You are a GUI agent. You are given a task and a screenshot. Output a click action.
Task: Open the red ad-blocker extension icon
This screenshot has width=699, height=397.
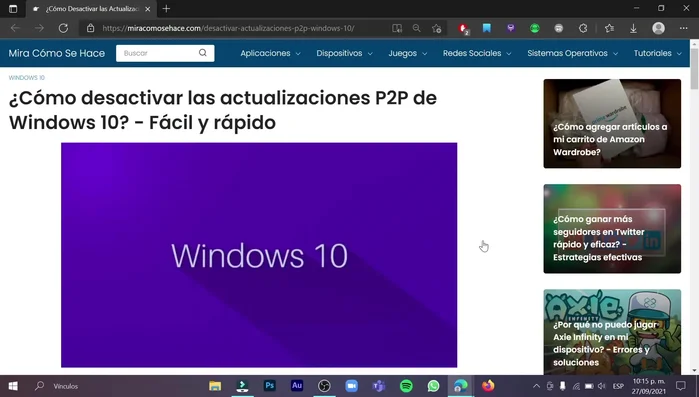click(x=464, y=29)
